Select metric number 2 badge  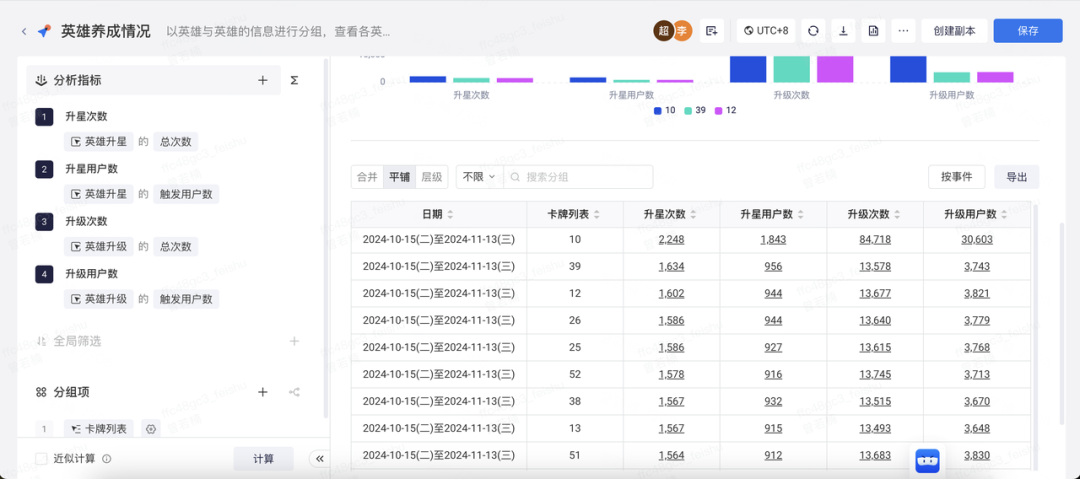coord(44,169)
